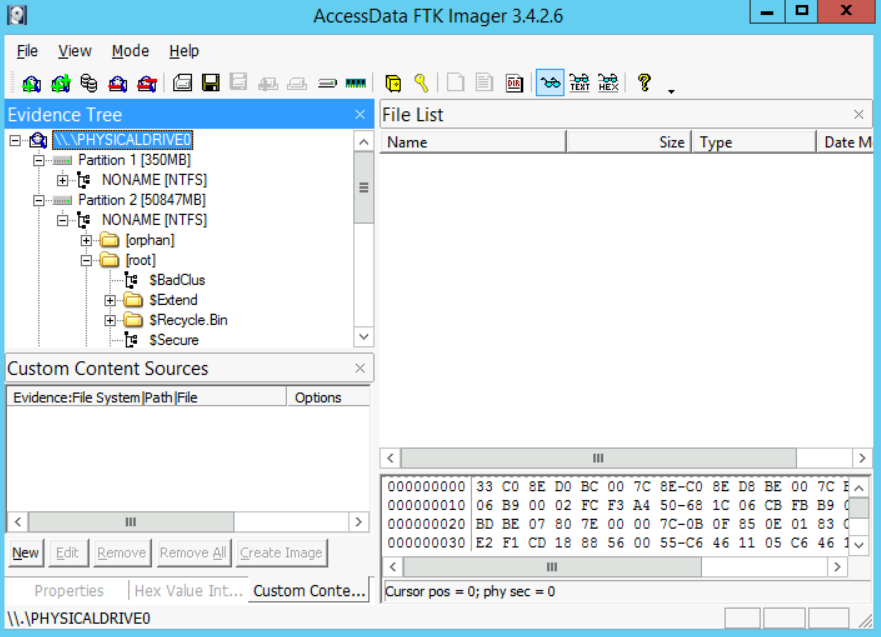Screen dimensions: 881x637
Task: Click Add All Attached Devices icon
Action: point(61,84)
